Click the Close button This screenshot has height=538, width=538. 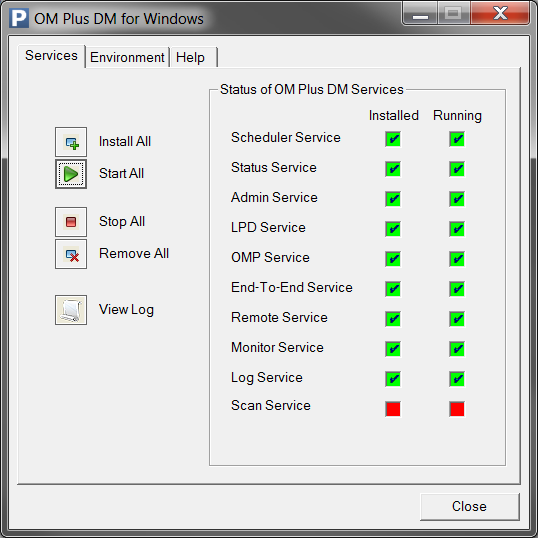(469, 507)
